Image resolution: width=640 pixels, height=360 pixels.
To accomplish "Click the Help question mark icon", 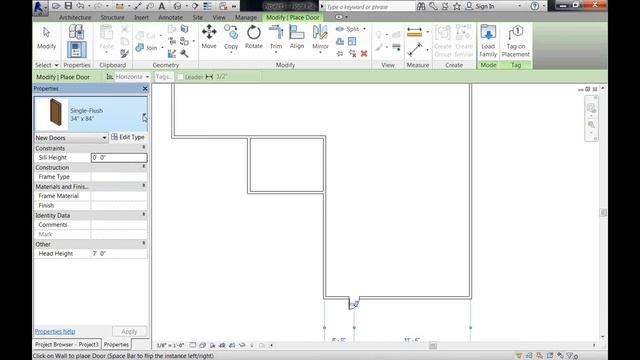I will (x=535, y=6).
